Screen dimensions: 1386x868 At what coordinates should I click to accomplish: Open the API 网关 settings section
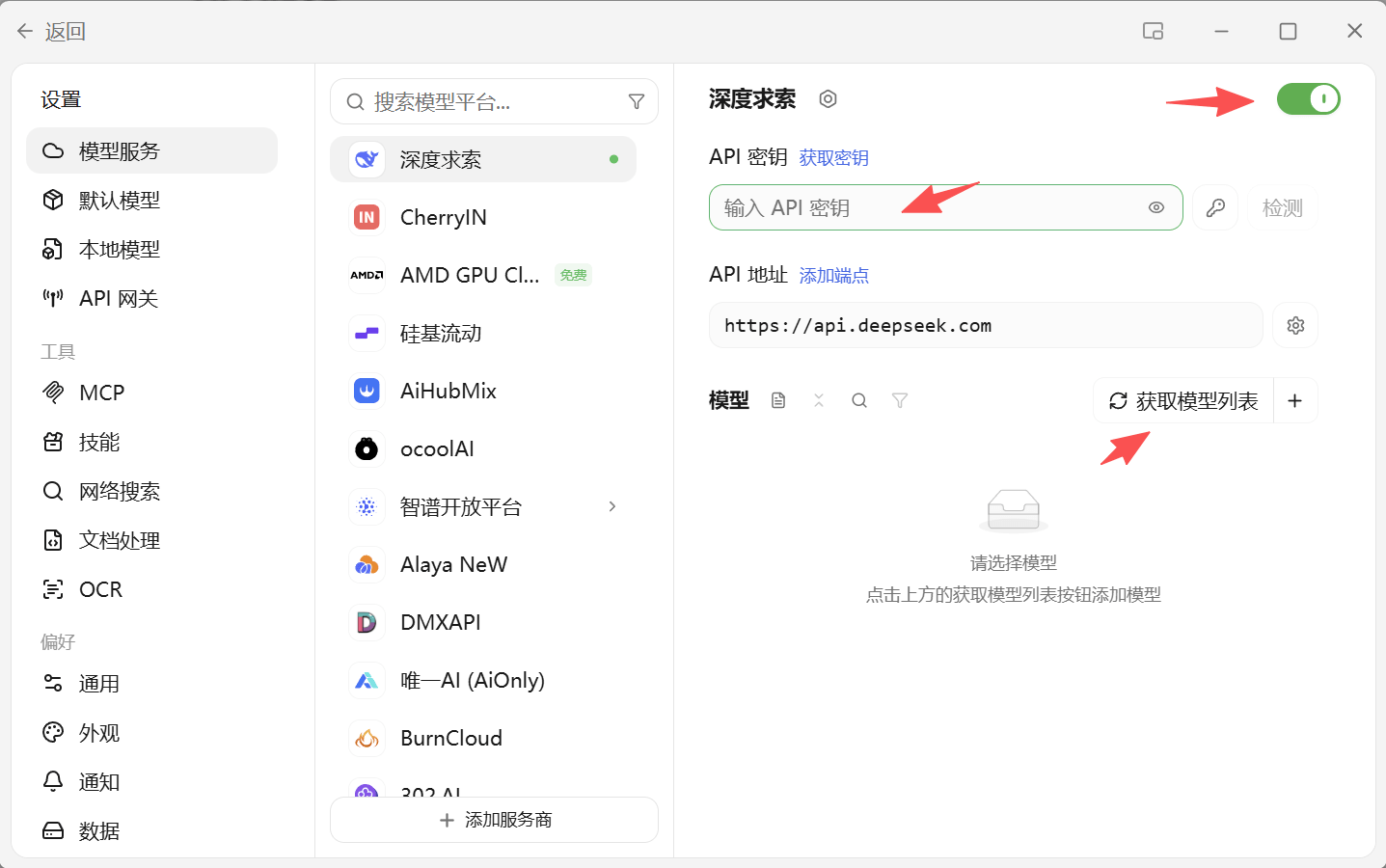coord(151,298)
